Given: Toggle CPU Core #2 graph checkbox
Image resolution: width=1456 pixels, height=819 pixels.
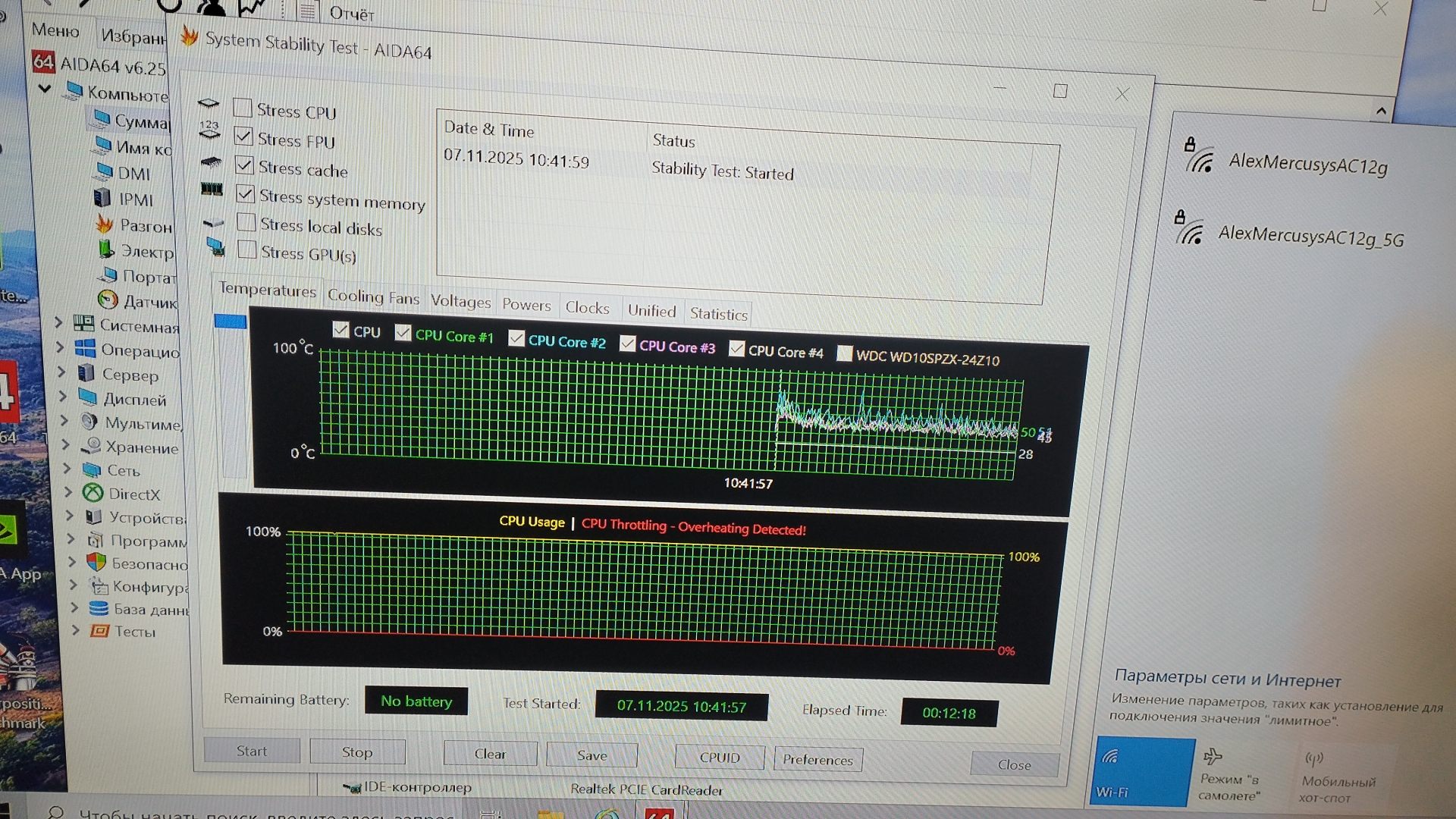Looking at the screenshot, I should 516,338.
